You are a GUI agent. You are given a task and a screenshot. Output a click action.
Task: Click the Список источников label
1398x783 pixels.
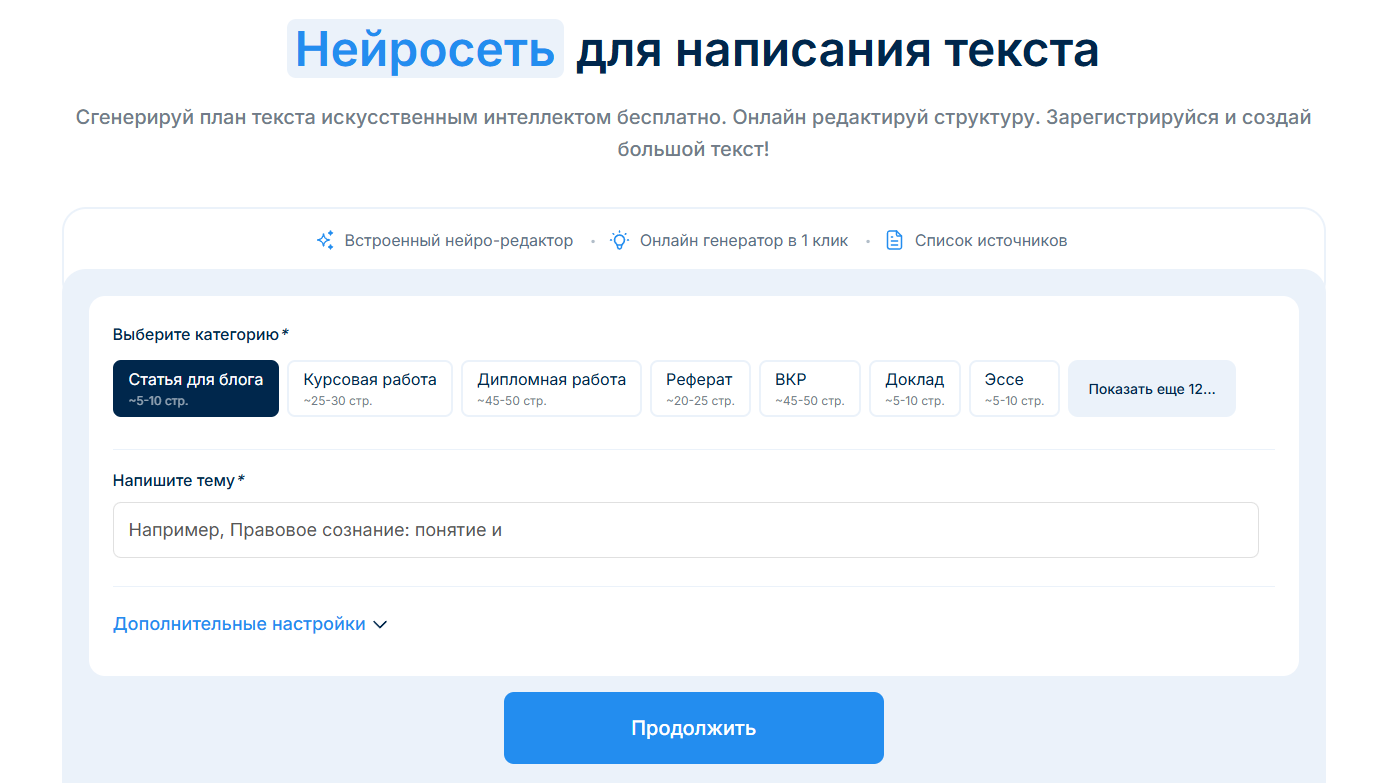click(x=990, y=240)
